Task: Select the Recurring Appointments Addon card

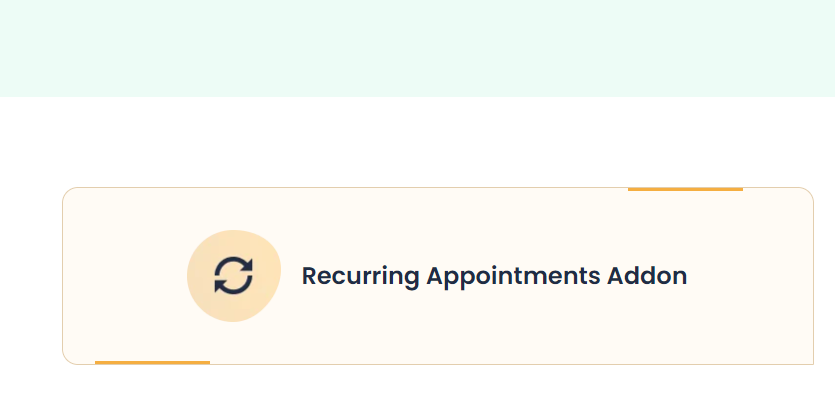Action: pos(438,276)
